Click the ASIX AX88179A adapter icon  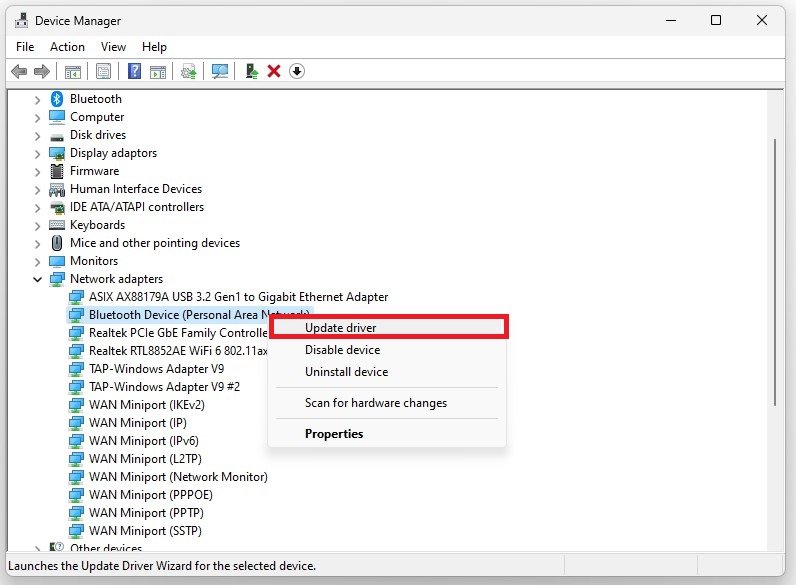click(76, 297)
